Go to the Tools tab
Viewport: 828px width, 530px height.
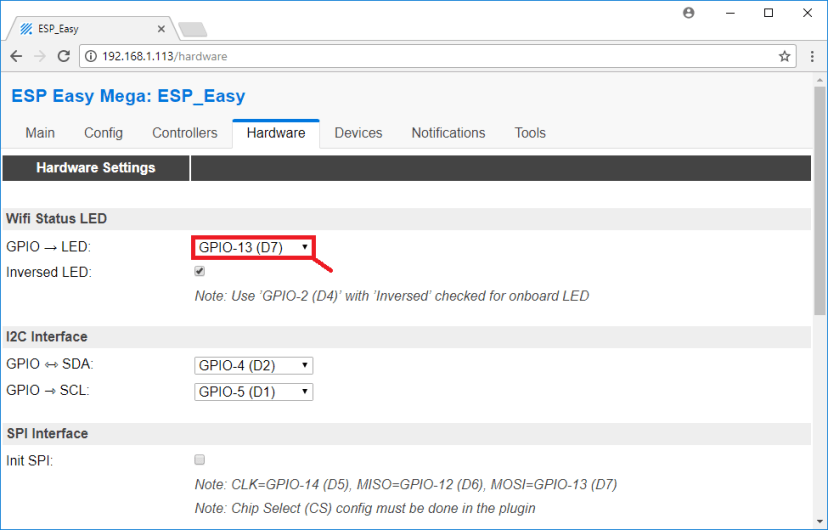[x=530, y=133]
